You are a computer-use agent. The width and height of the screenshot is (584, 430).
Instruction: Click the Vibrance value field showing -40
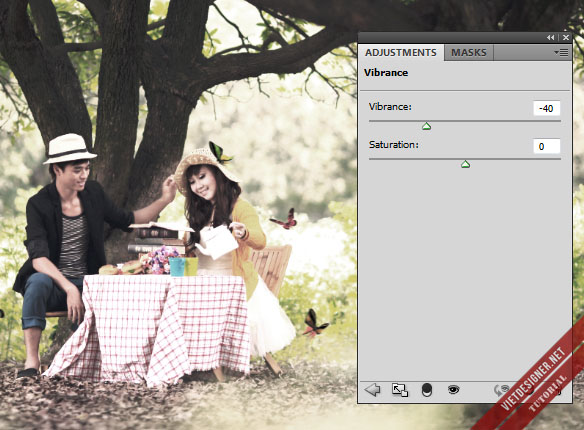point(546,108)
